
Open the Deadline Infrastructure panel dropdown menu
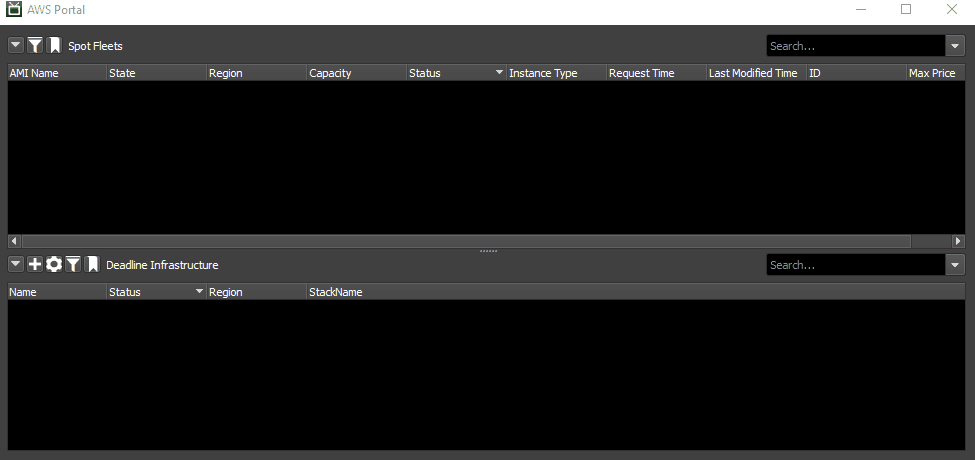pyautogui.click(x=16, y=264)
